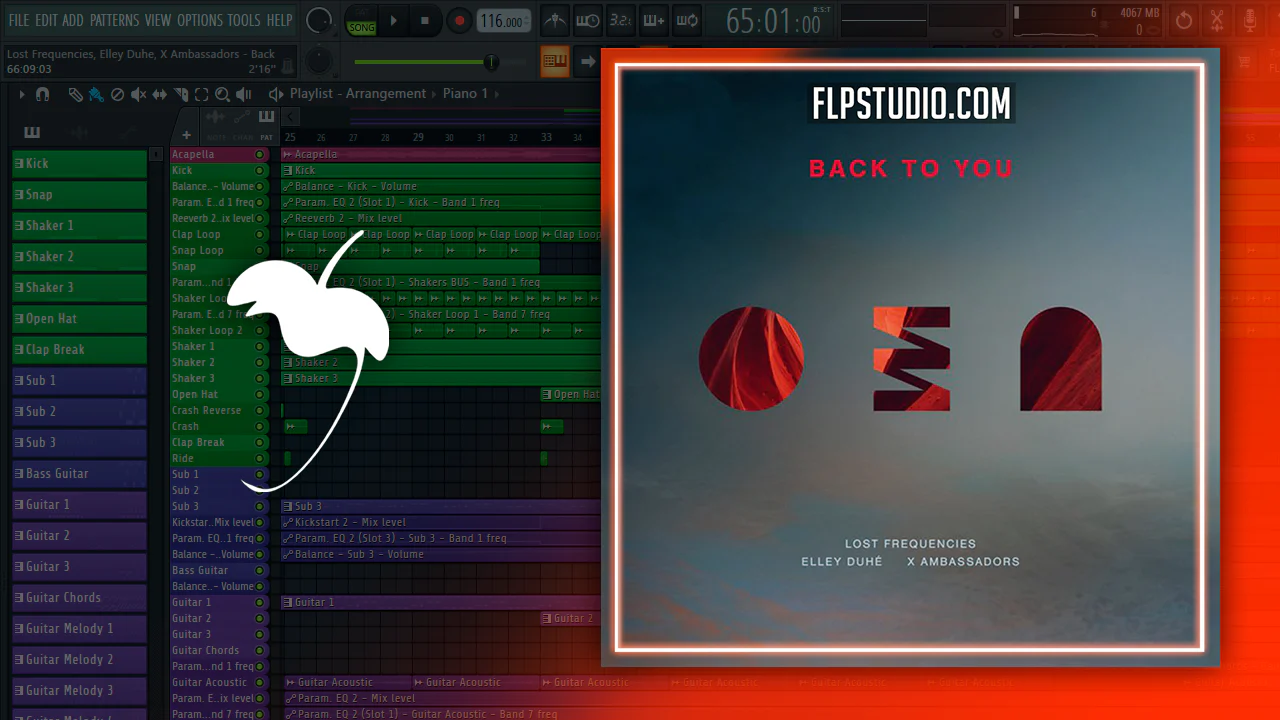Click the metronome icon
The width and height of the screenshot is (1280, 720).
(556, 20)
